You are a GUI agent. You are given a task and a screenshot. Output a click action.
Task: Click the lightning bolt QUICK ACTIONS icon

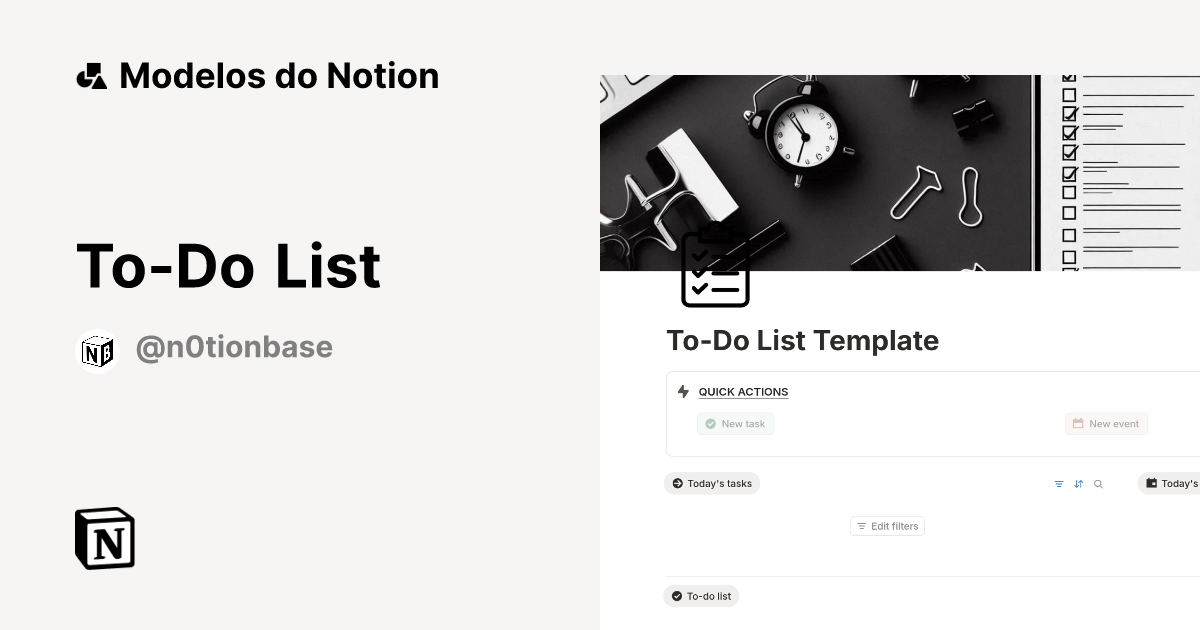pos(683,391)
